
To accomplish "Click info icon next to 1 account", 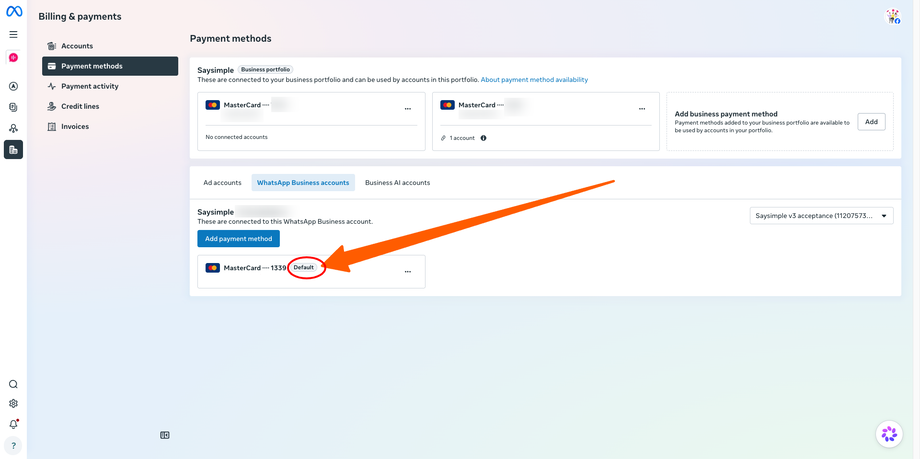I will (483, 138).
